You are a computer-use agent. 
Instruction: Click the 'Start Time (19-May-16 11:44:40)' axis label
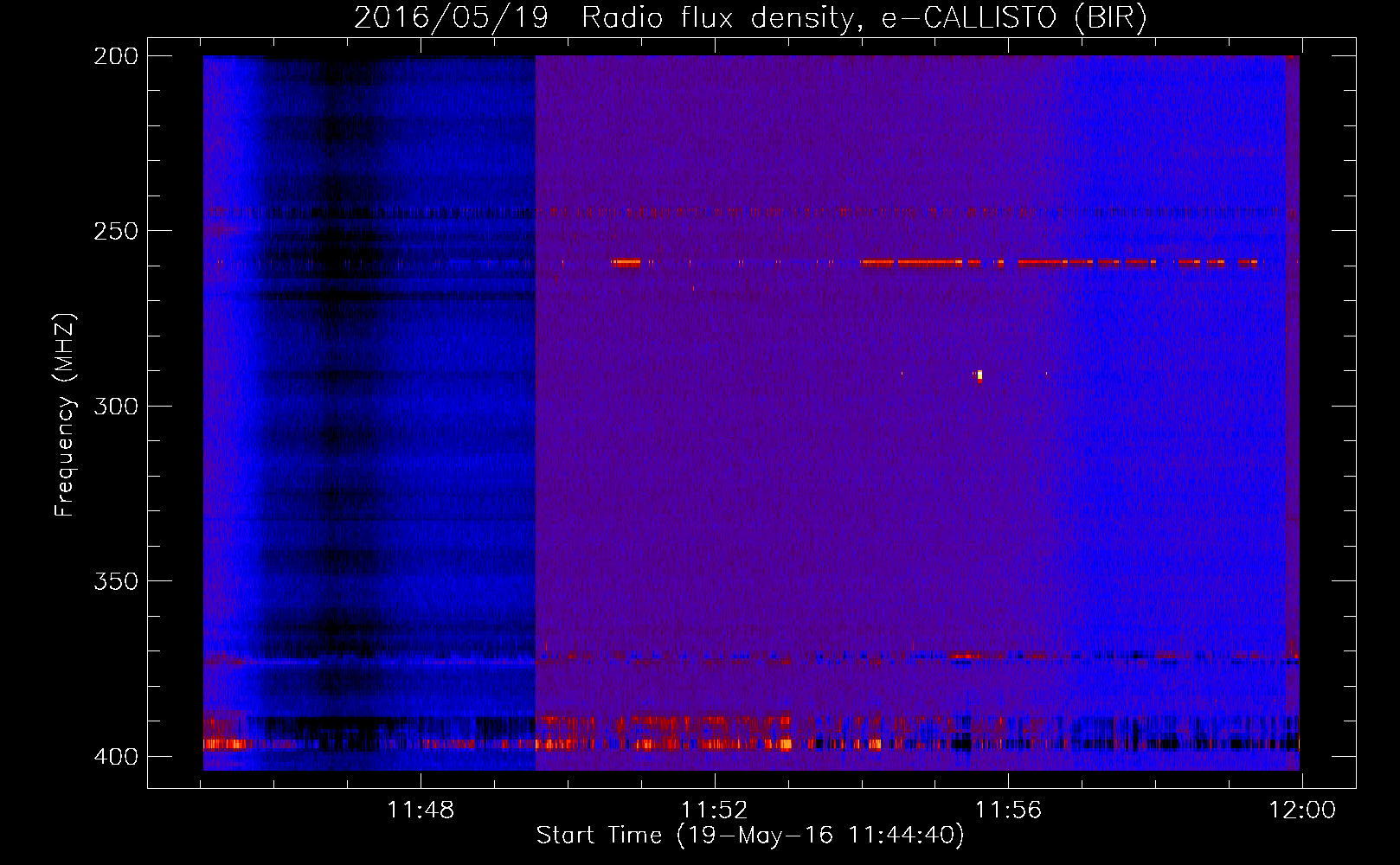[749, 836]
